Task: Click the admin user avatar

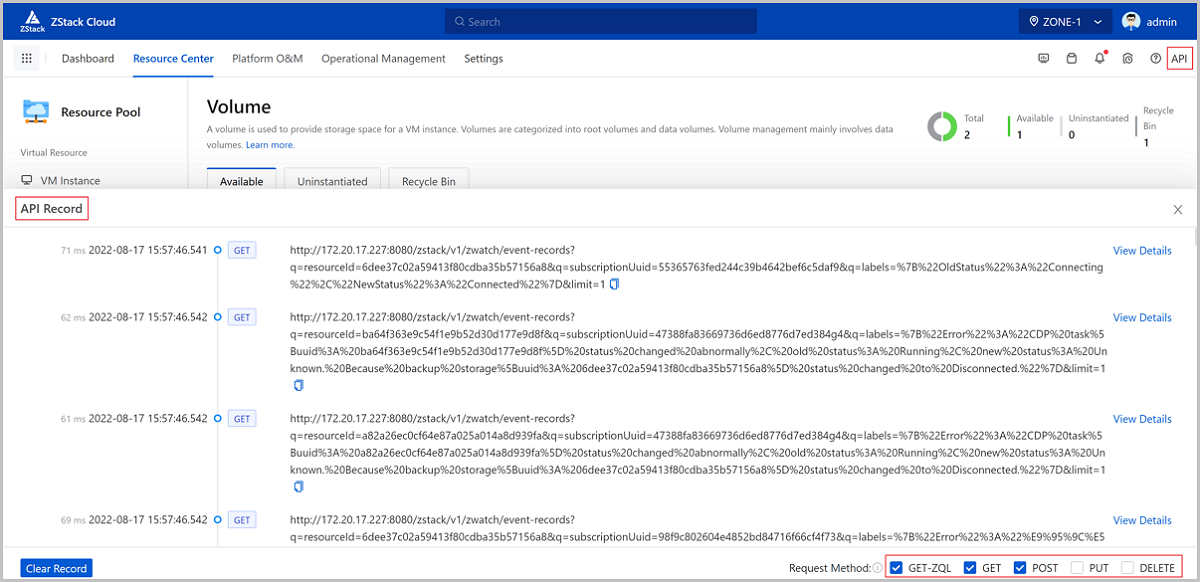Action: [1131, 21]
